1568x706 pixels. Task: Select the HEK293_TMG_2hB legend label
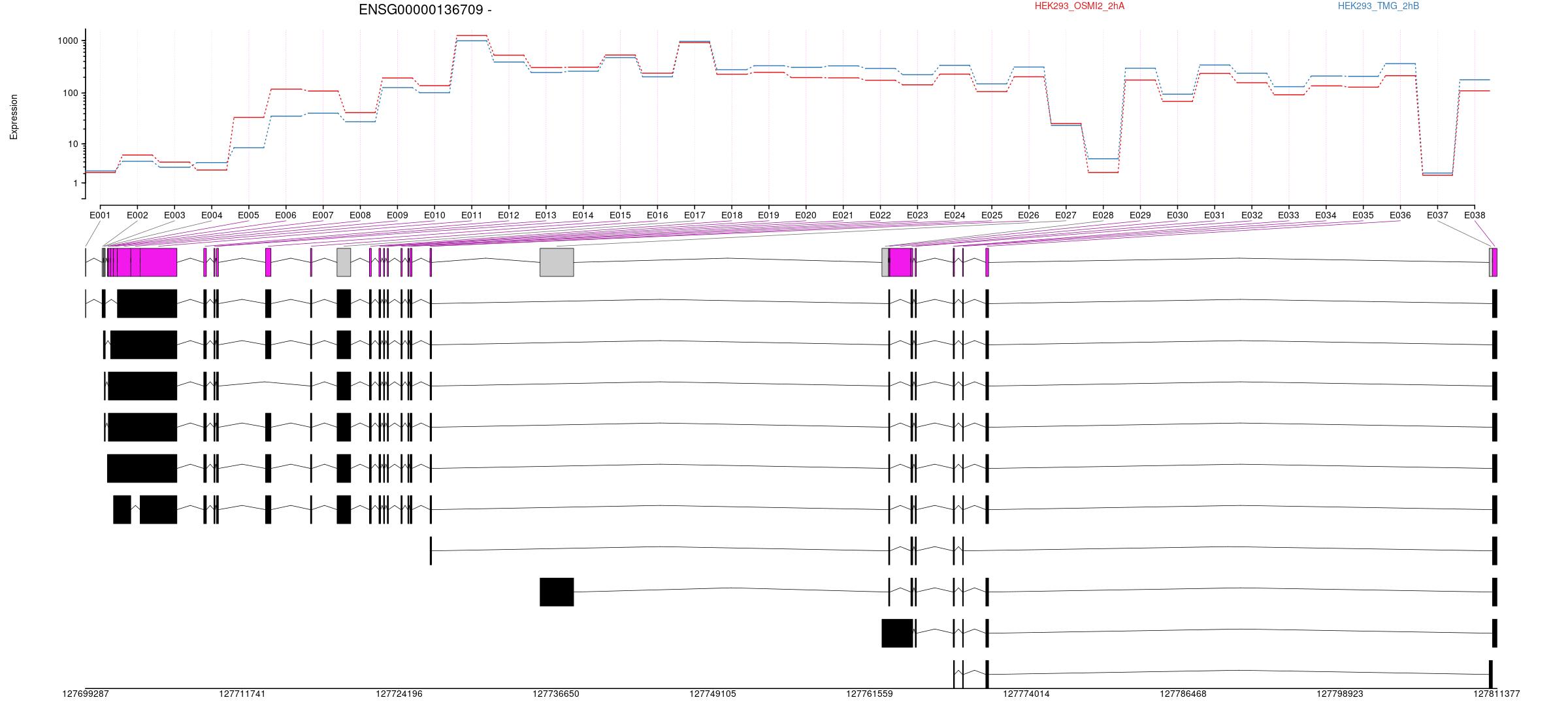[x=1378, y=6]
